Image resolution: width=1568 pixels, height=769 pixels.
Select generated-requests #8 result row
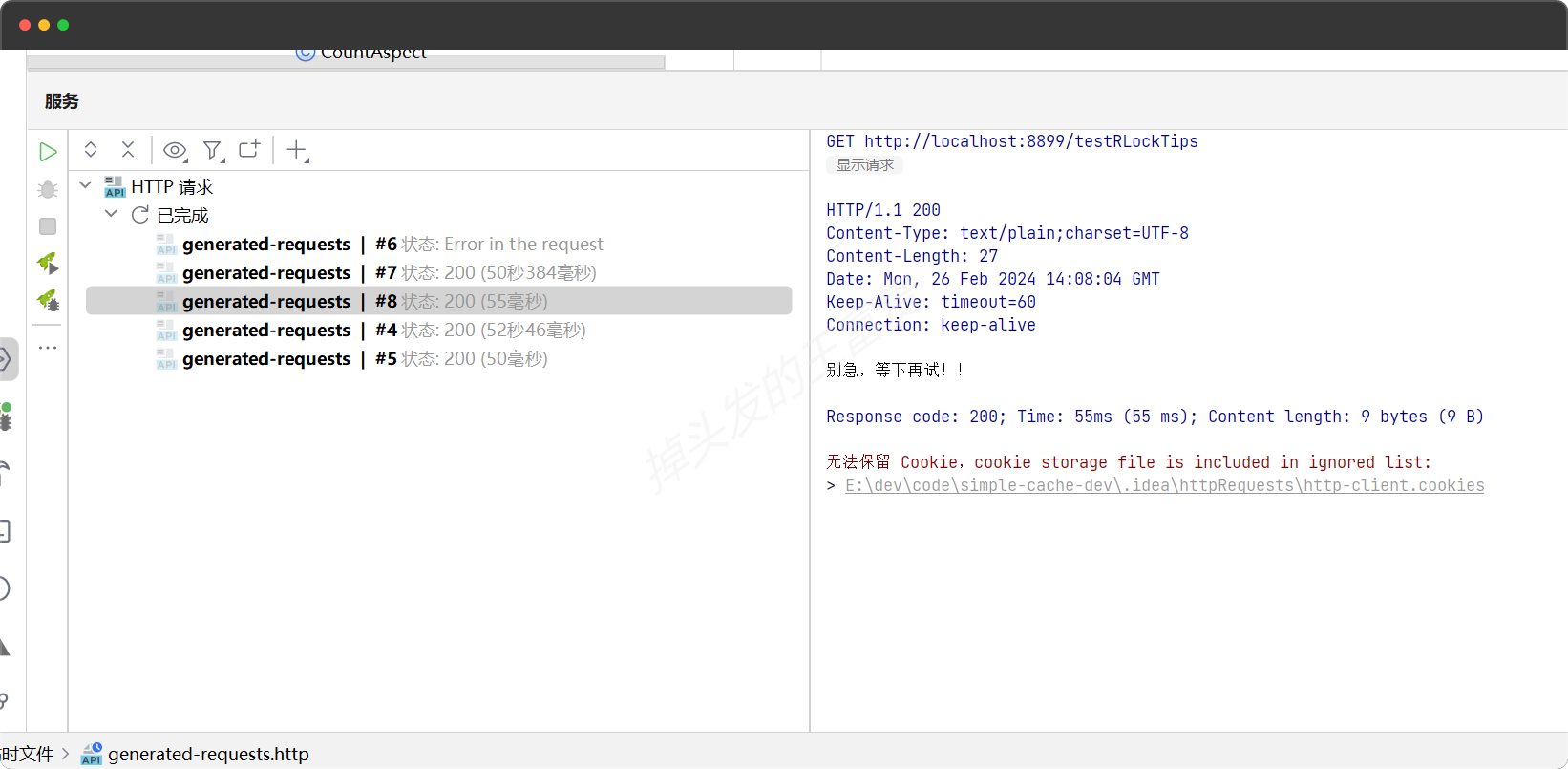pyautogui.click(x=439, y=301)
